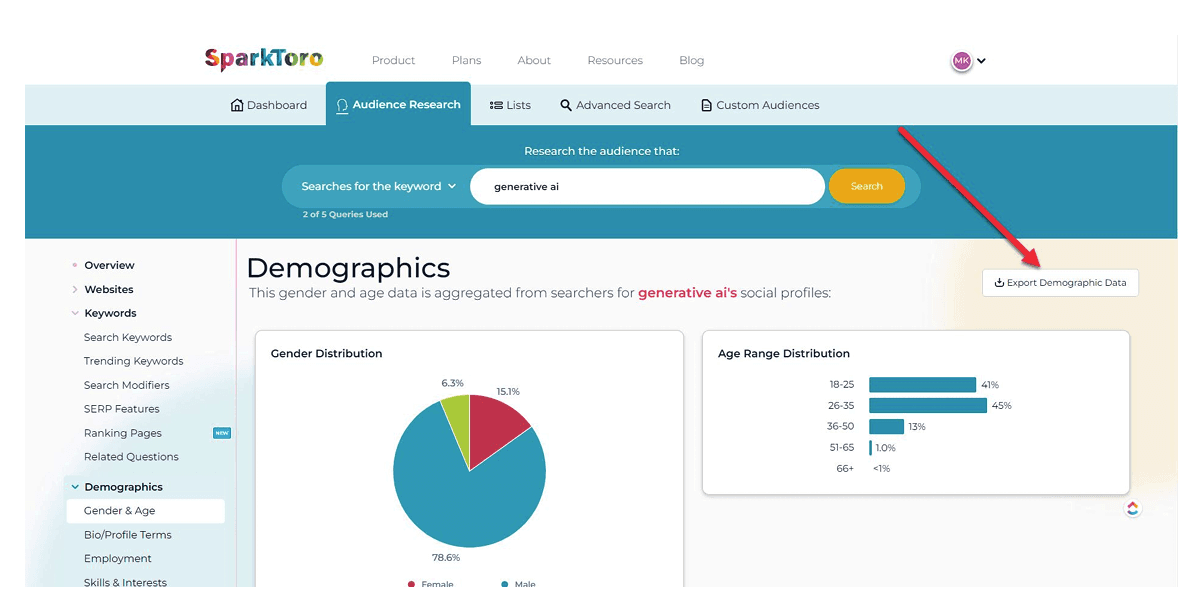Image resolution: width=1183 pixels, height=594 pixels.
Task: Open the Plans menu item
Action: (466, 61)
